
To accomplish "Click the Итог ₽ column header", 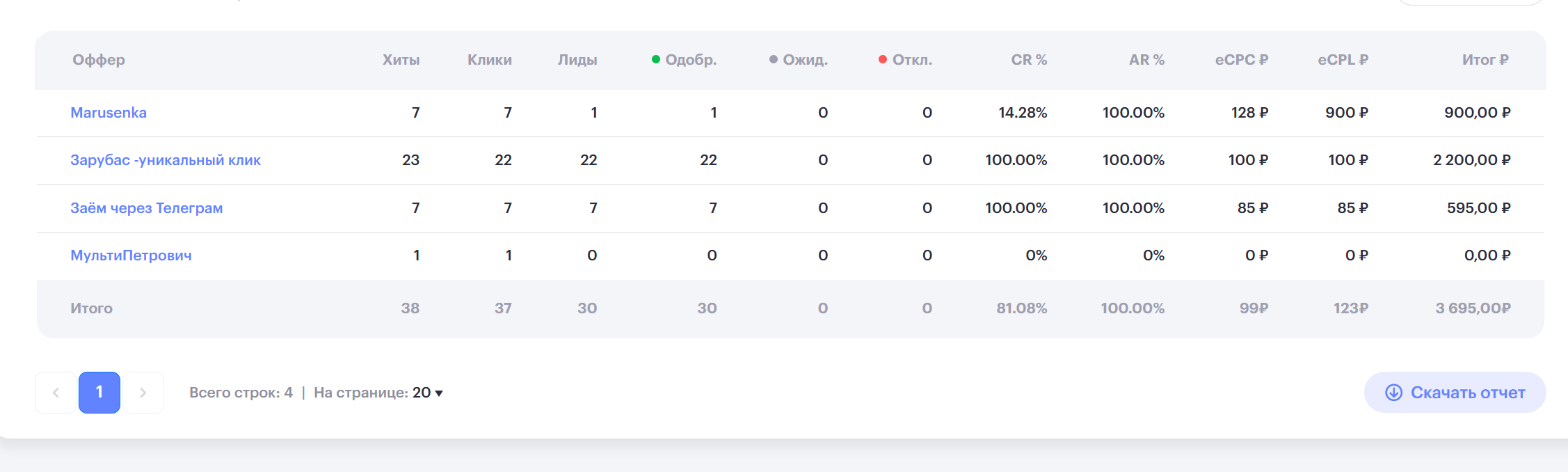I will pos(1485,60).
